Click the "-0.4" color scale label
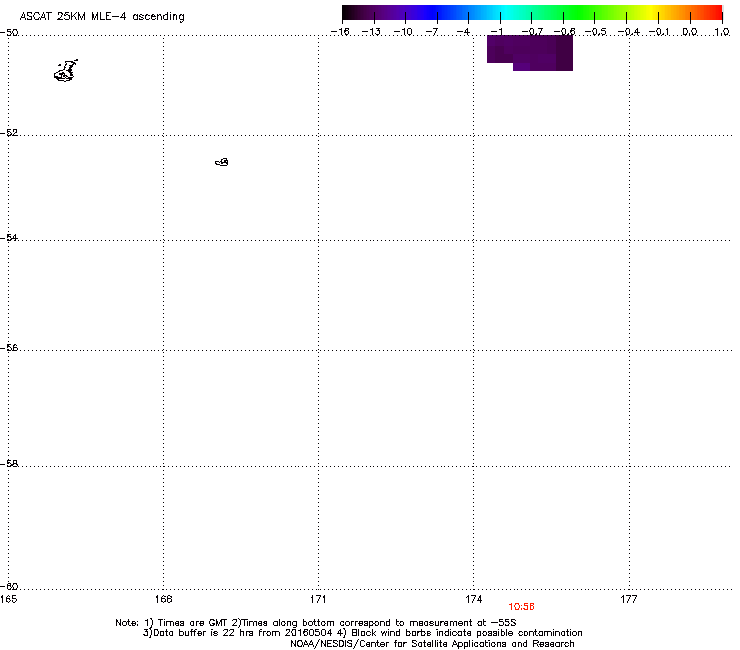The height and width of the screenshot is (650, 740). pyautogui.click(x=629, y=32)
